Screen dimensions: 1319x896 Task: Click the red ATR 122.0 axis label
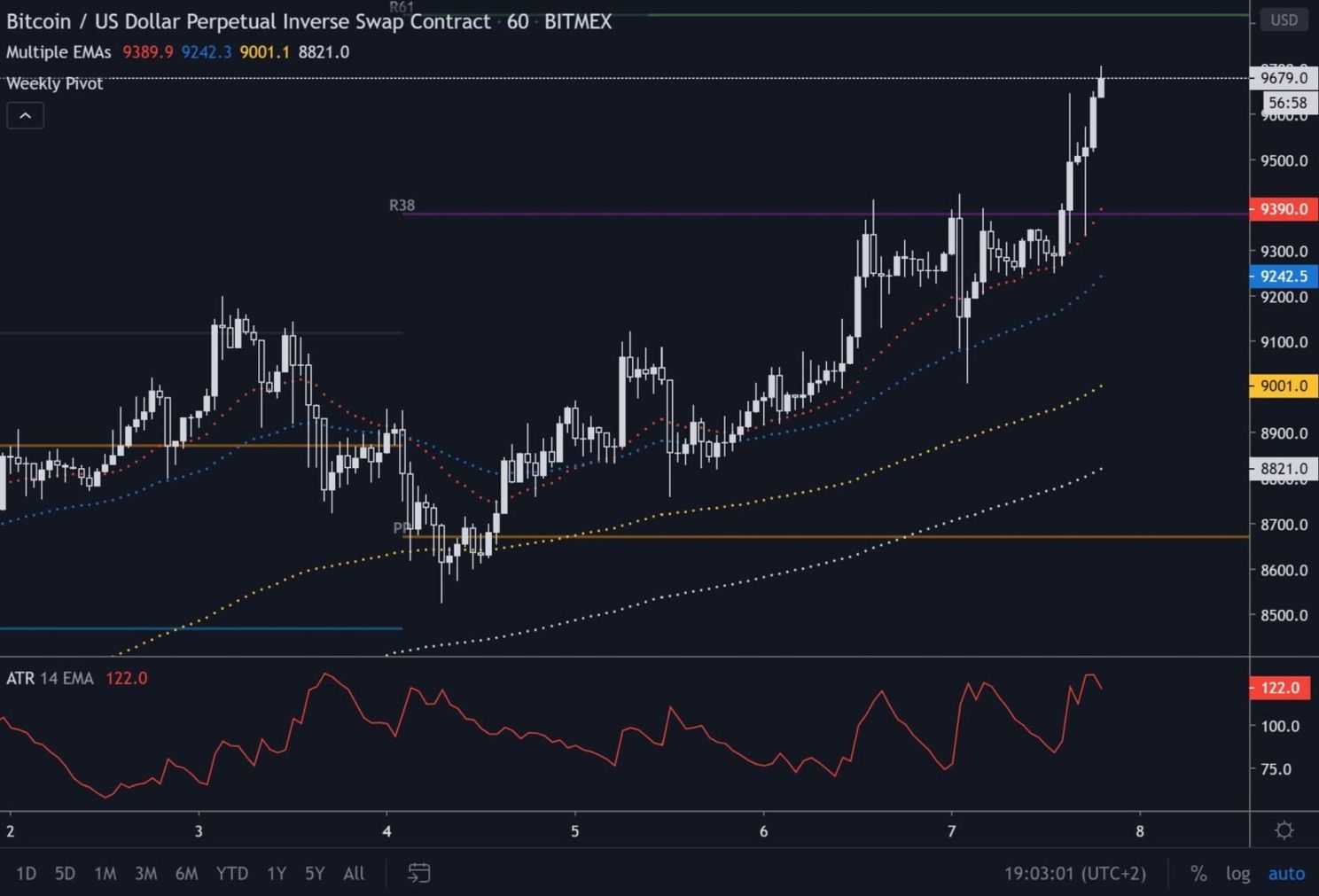1279,688
